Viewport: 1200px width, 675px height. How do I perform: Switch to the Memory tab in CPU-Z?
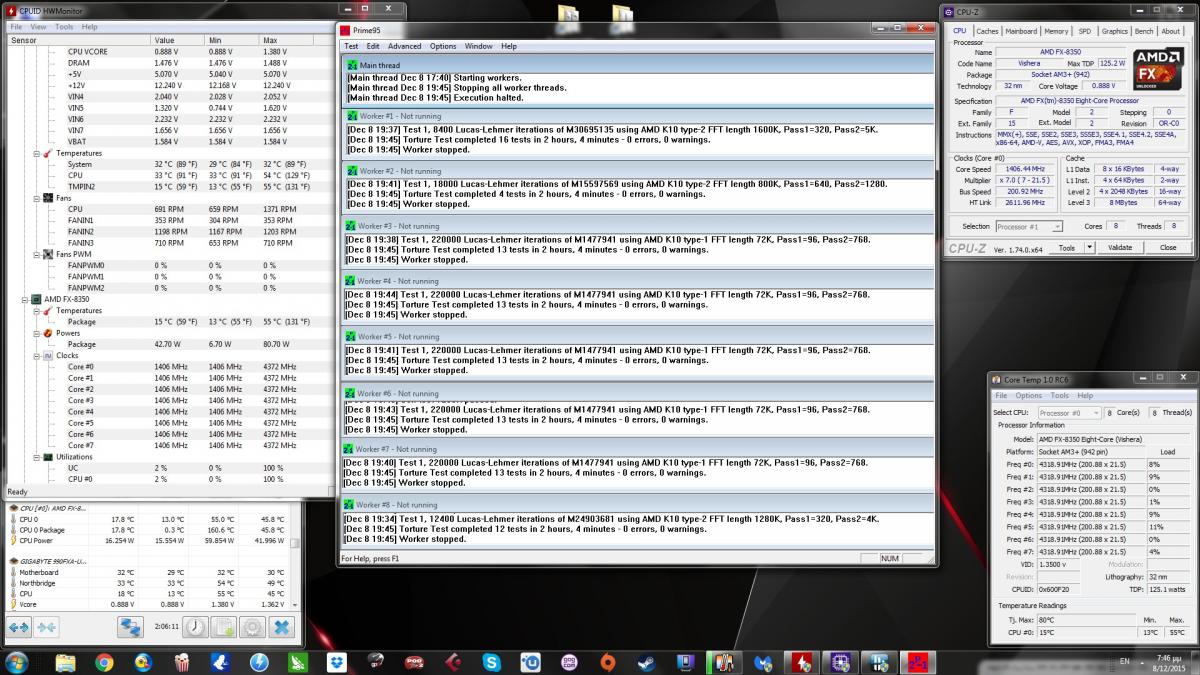(1056, 31)
